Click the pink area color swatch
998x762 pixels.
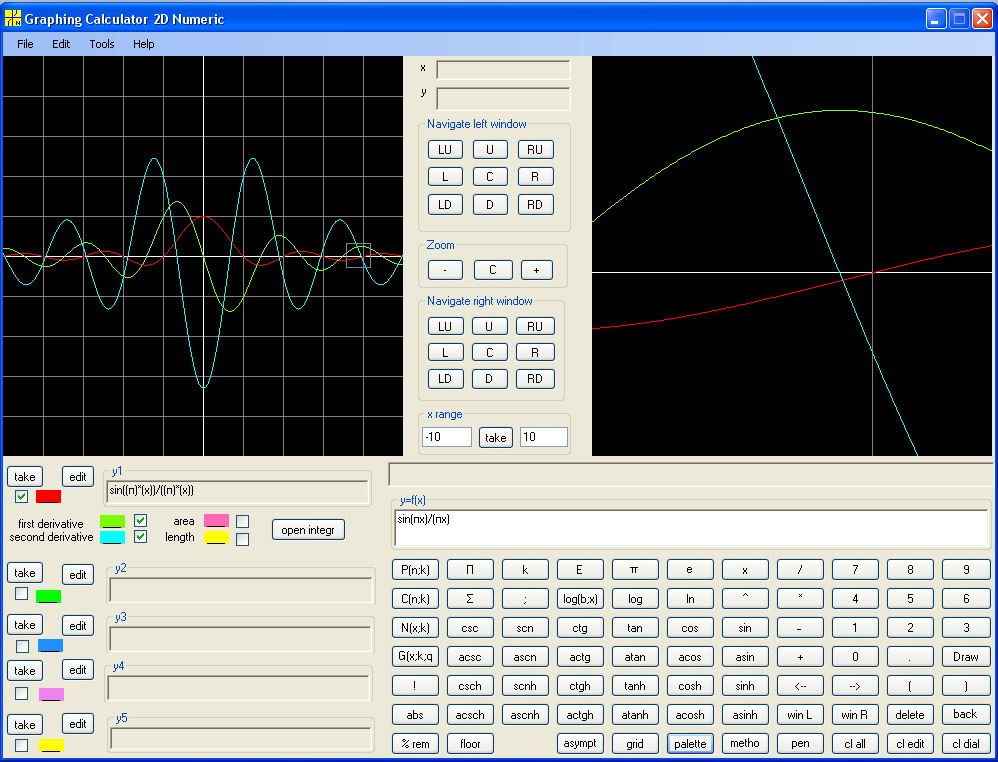tap(216, 521)
